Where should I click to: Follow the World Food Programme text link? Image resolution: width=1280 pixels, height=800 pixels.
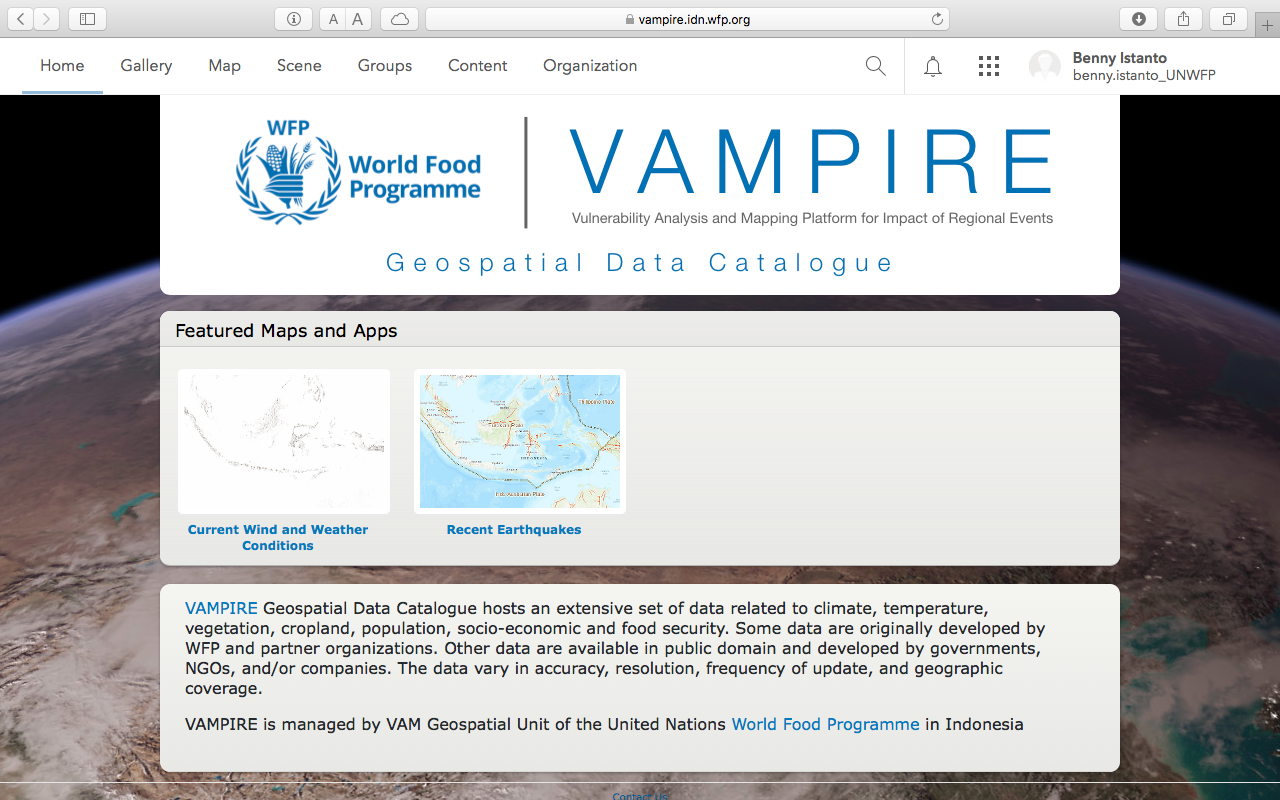825,724
